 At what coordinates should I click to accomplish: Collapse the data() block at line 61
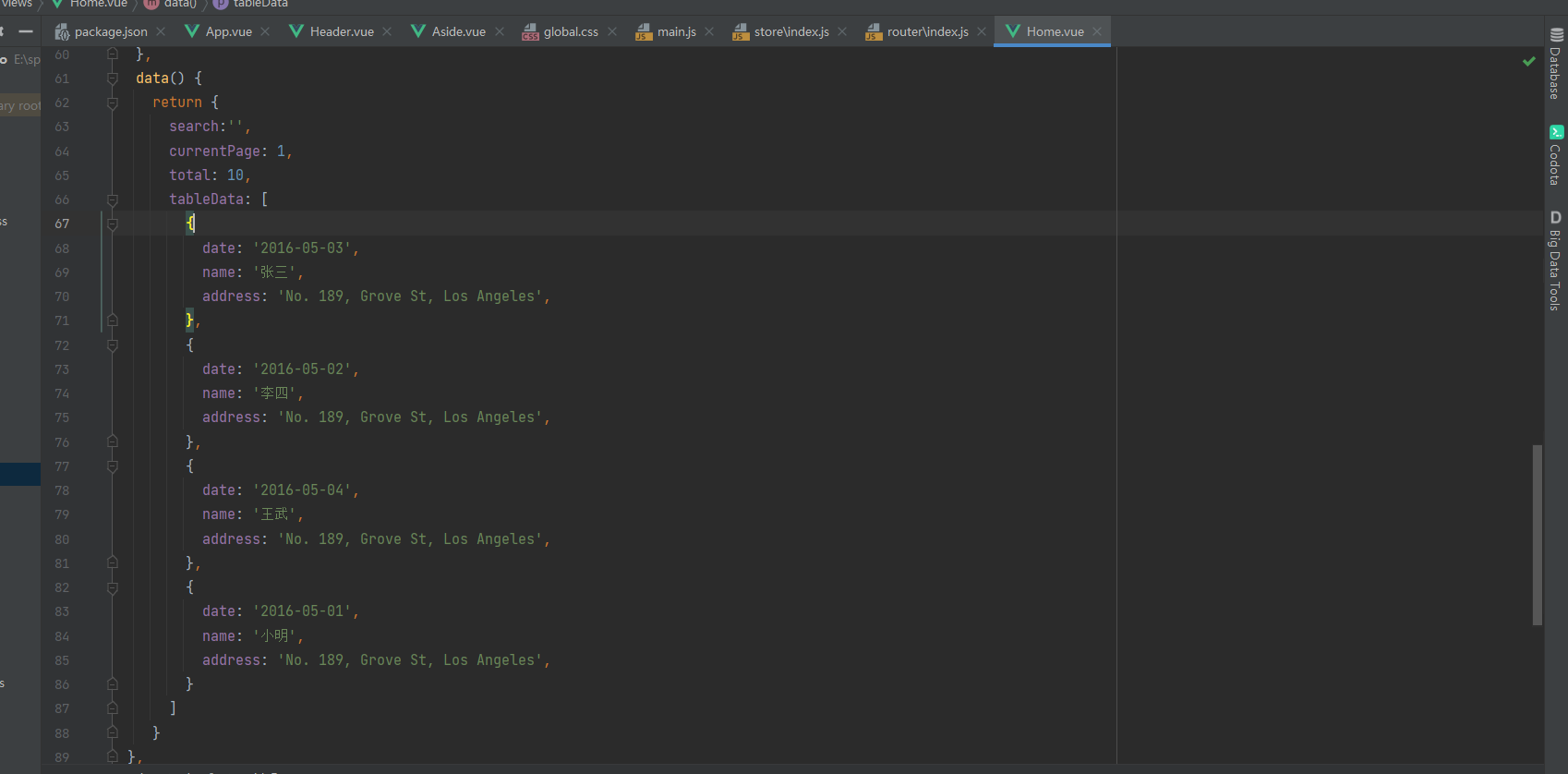click(113, 79)
